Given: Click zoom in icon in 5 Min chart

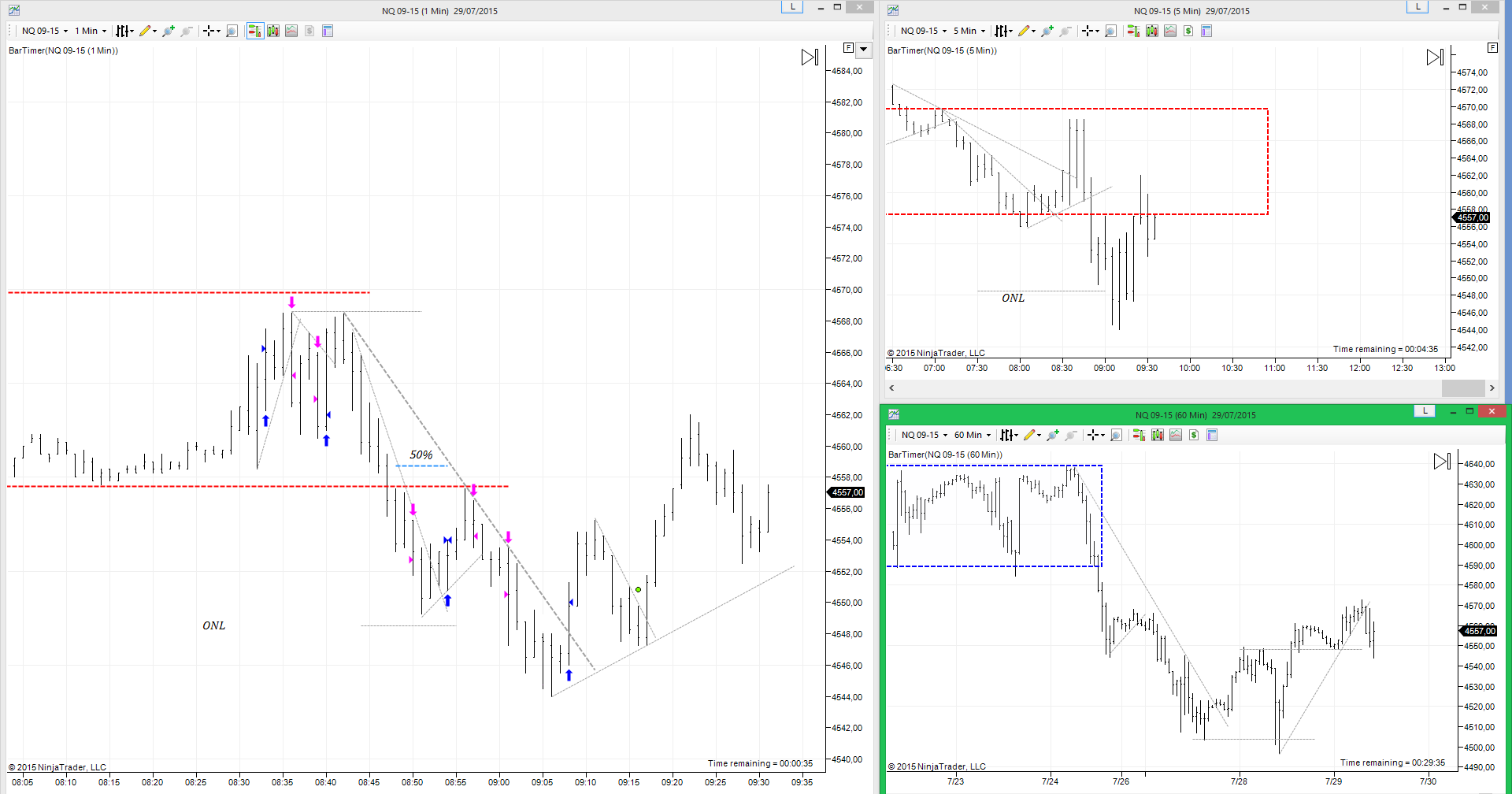Looking at the screenshot, I should (1047, 31).
